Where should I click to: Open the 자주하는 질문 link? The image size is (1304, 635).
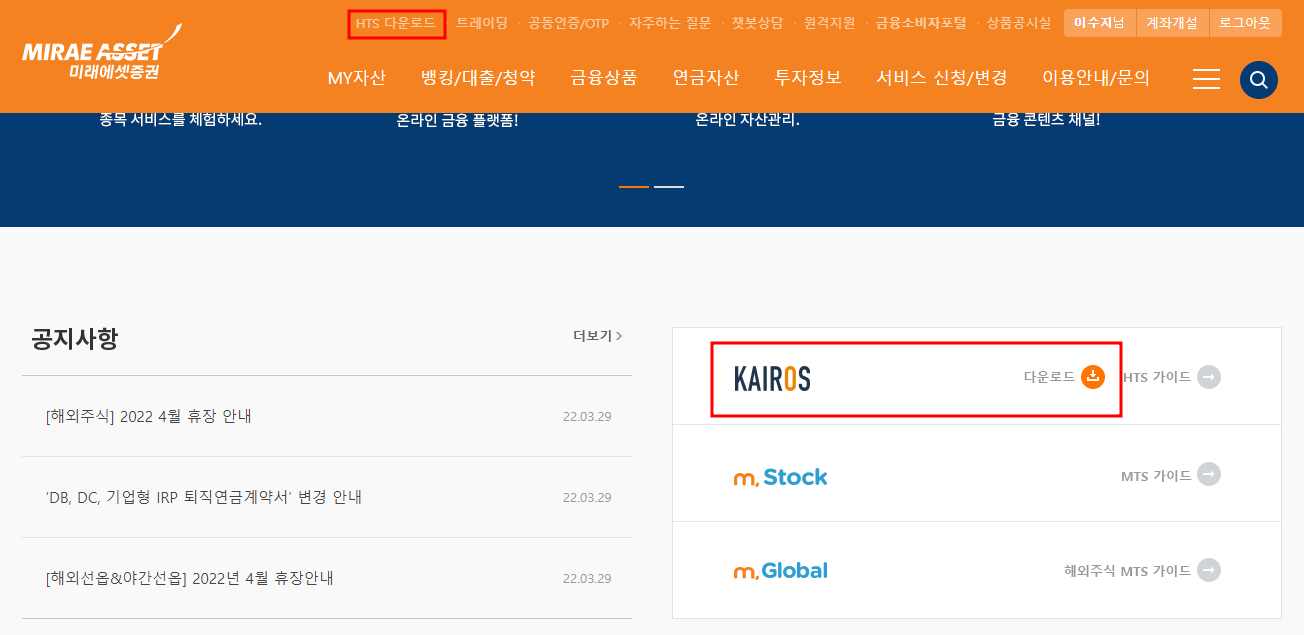pyautogui.click(x=670, y=23)
